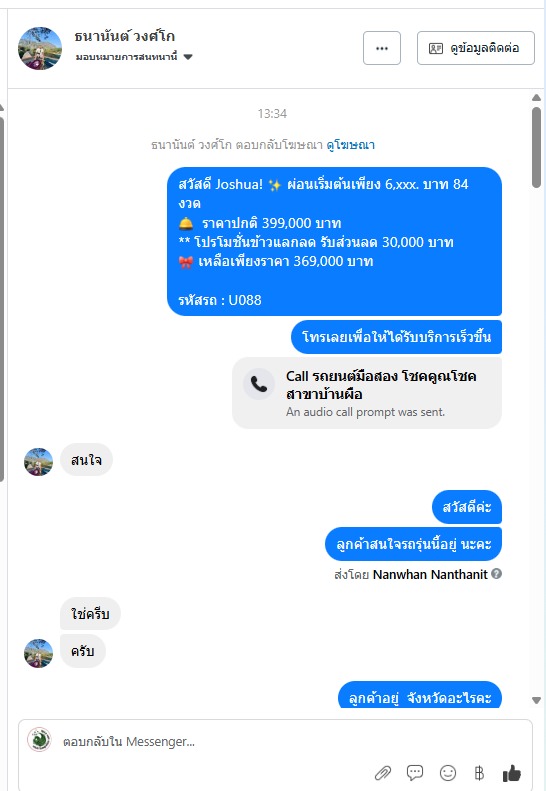Click the view contact info button

(475, 48)
